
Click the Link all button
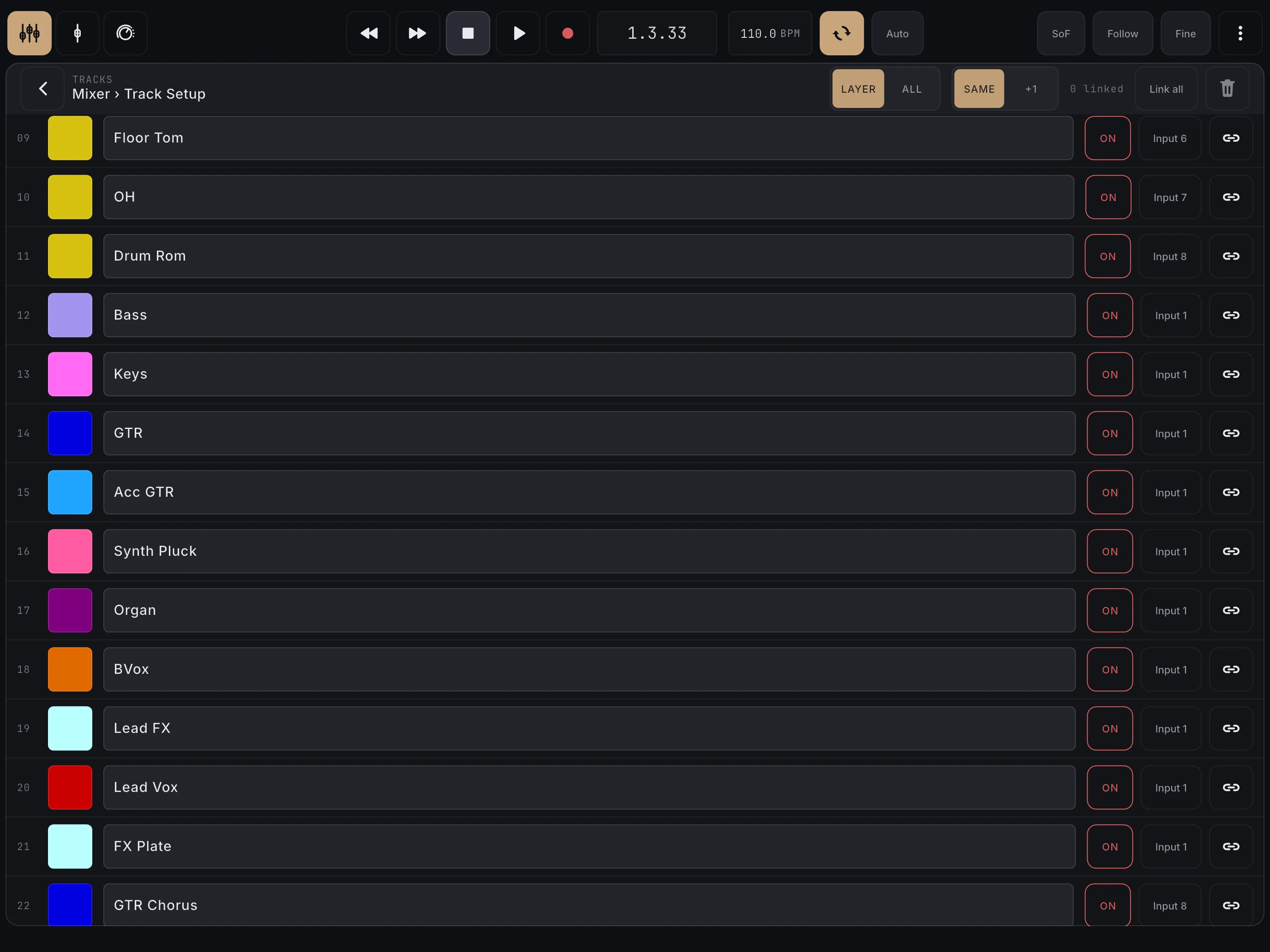pos(1166,89)
